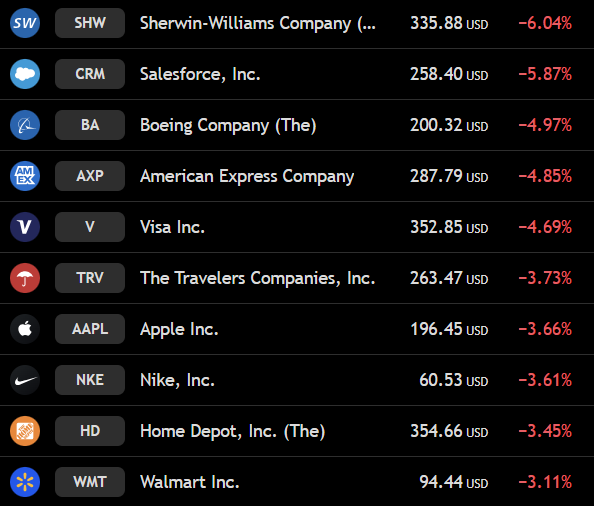Click the American Express logo icon

[25, 176]
